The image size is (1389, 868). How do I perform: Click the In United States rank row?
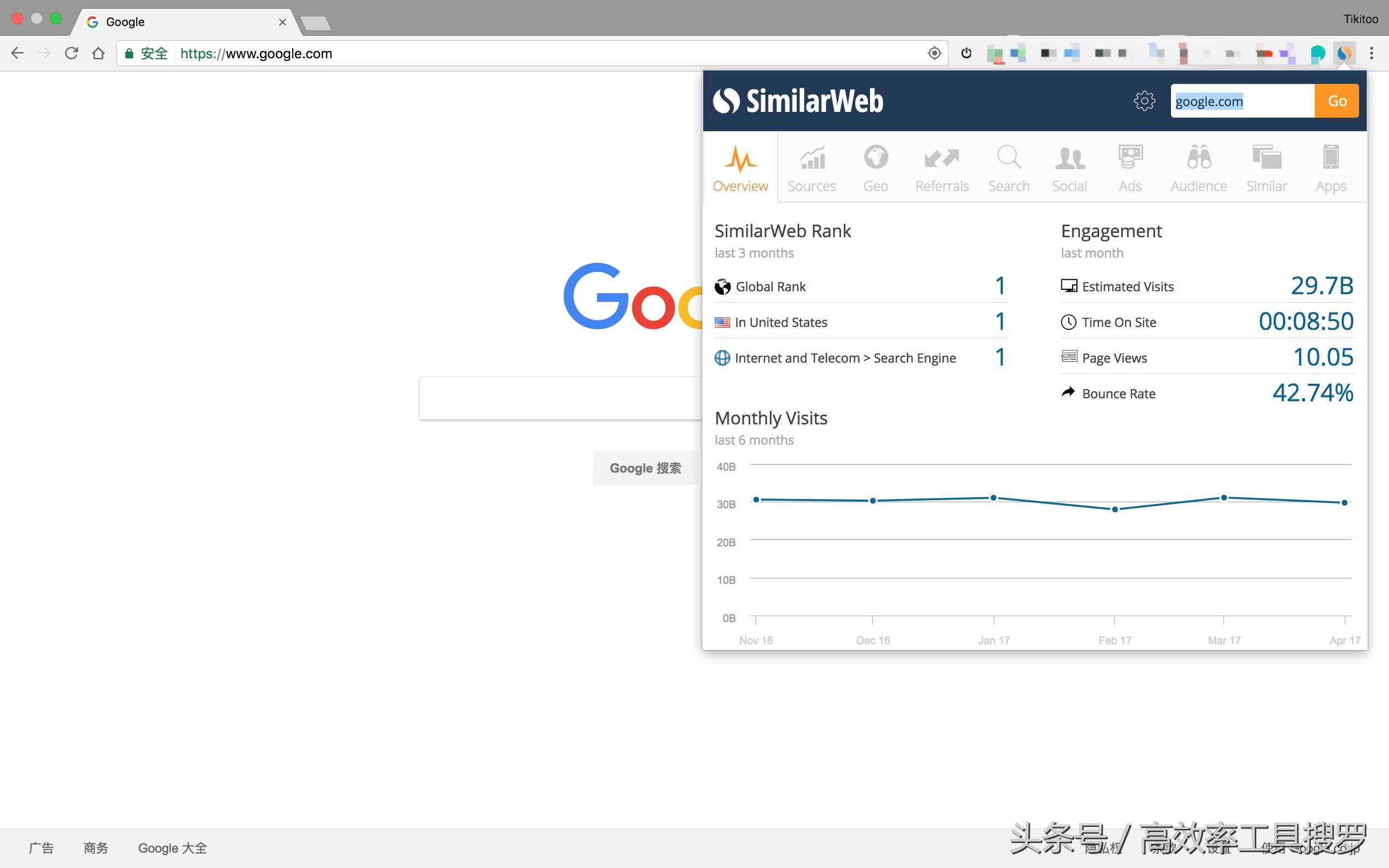860,322
